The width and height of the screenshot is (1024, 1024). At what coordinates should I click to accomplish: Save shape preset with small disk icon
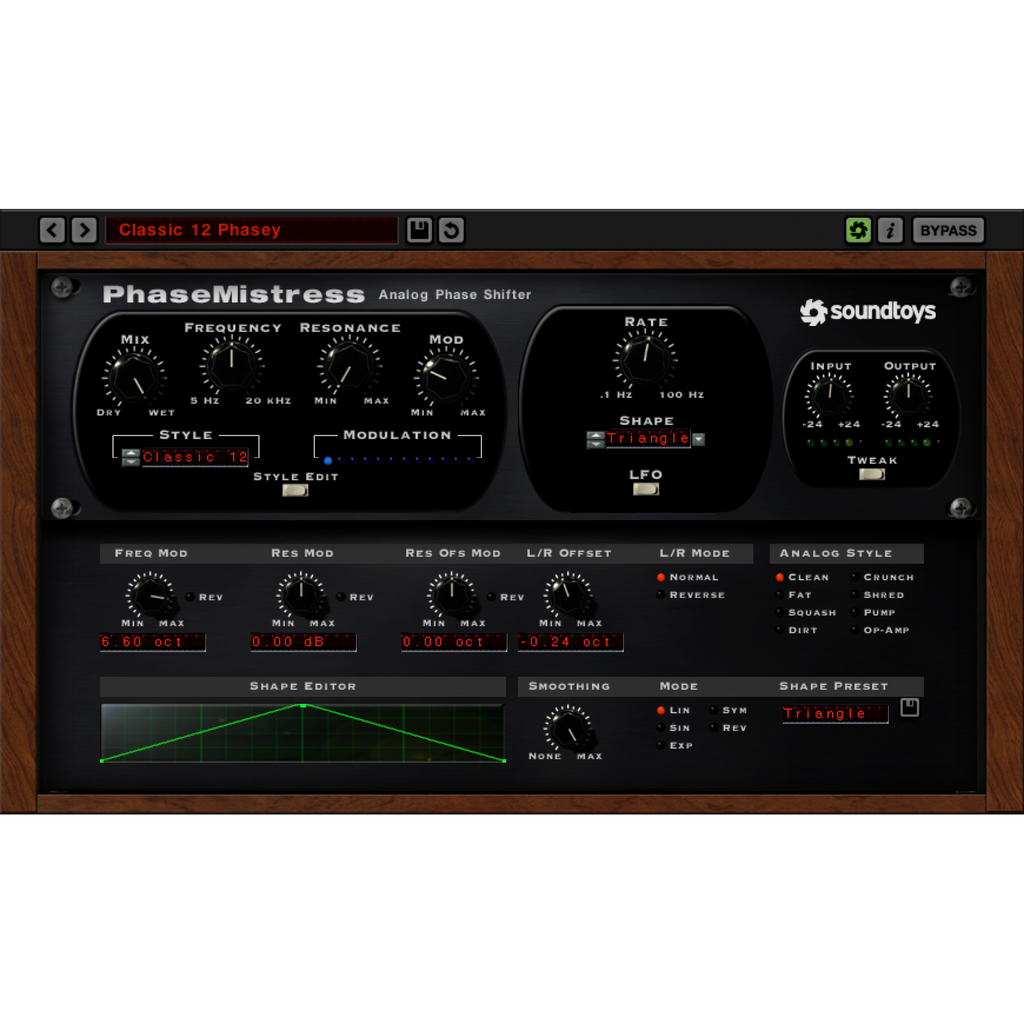point(910,707)
